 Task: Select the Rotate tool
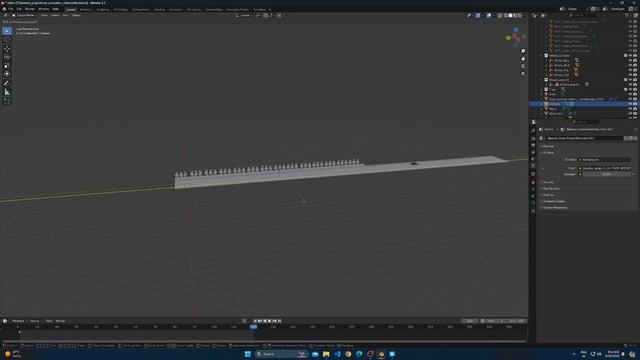click(7, 57)
